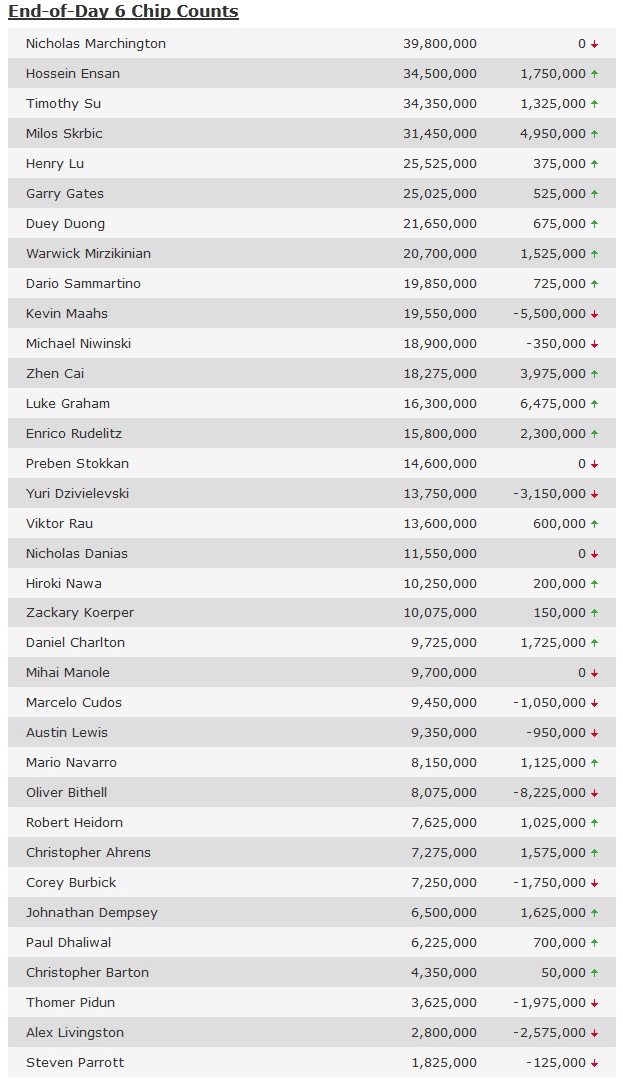623x1085 pixels.
Task: Click the red arrow in Kevin Maahs' row
Action: pyautogui.click(x=594, y=314)
